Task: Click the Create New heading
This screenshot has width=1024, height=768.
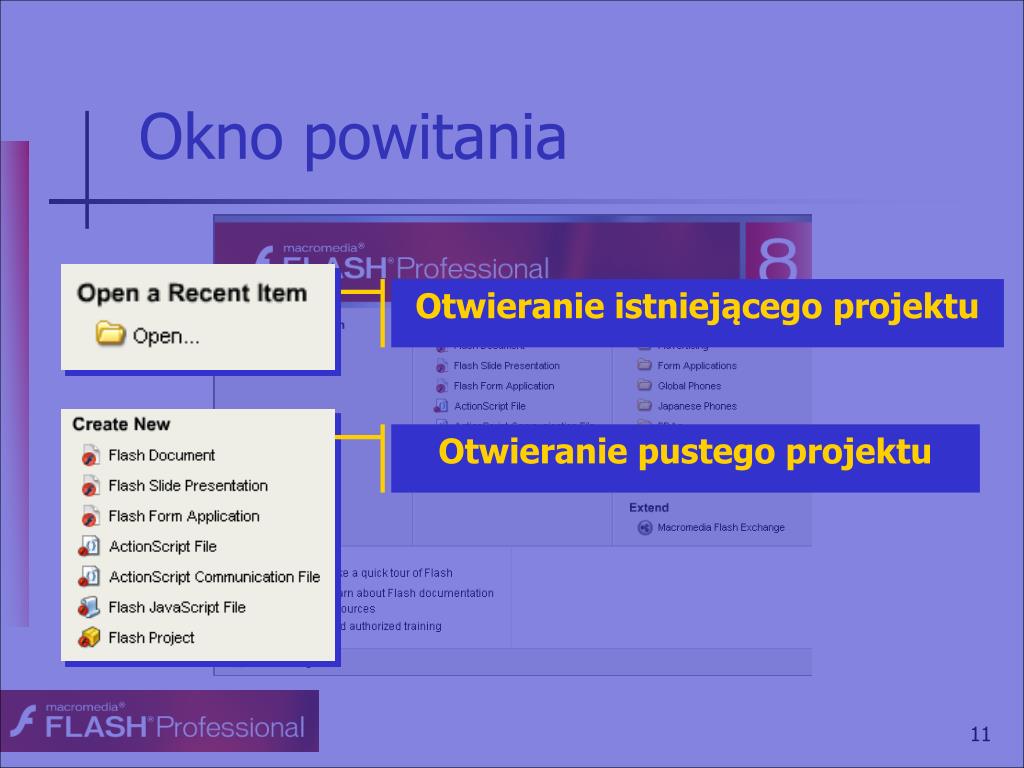Action: coord(121,424)
